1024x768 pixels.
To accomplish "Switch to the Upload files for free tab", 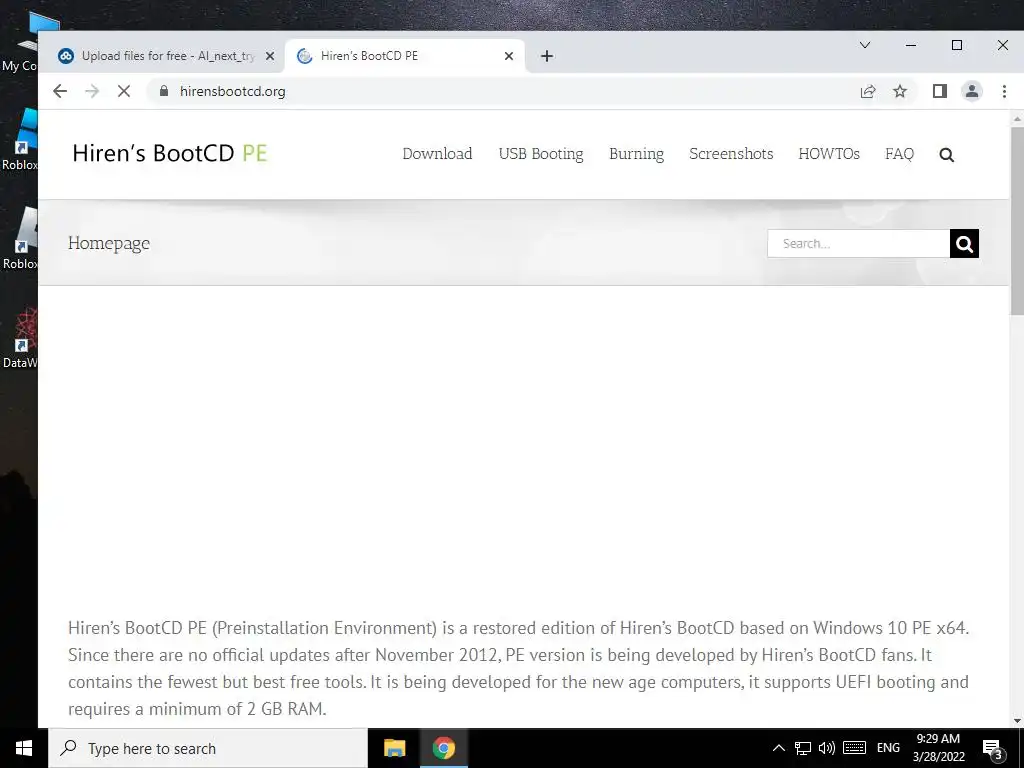I will (x=163, y=56).
